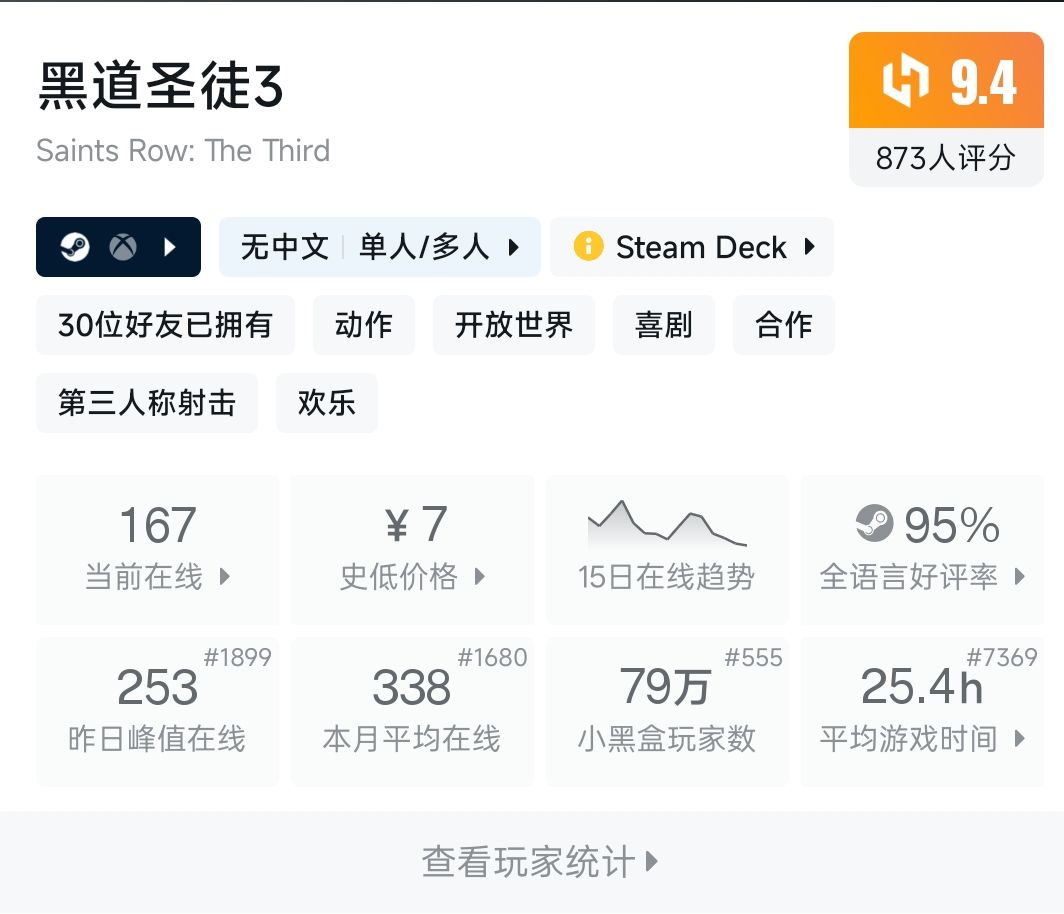
Task: Select the 动作 genre tag
Action: [x=363, y=325]
